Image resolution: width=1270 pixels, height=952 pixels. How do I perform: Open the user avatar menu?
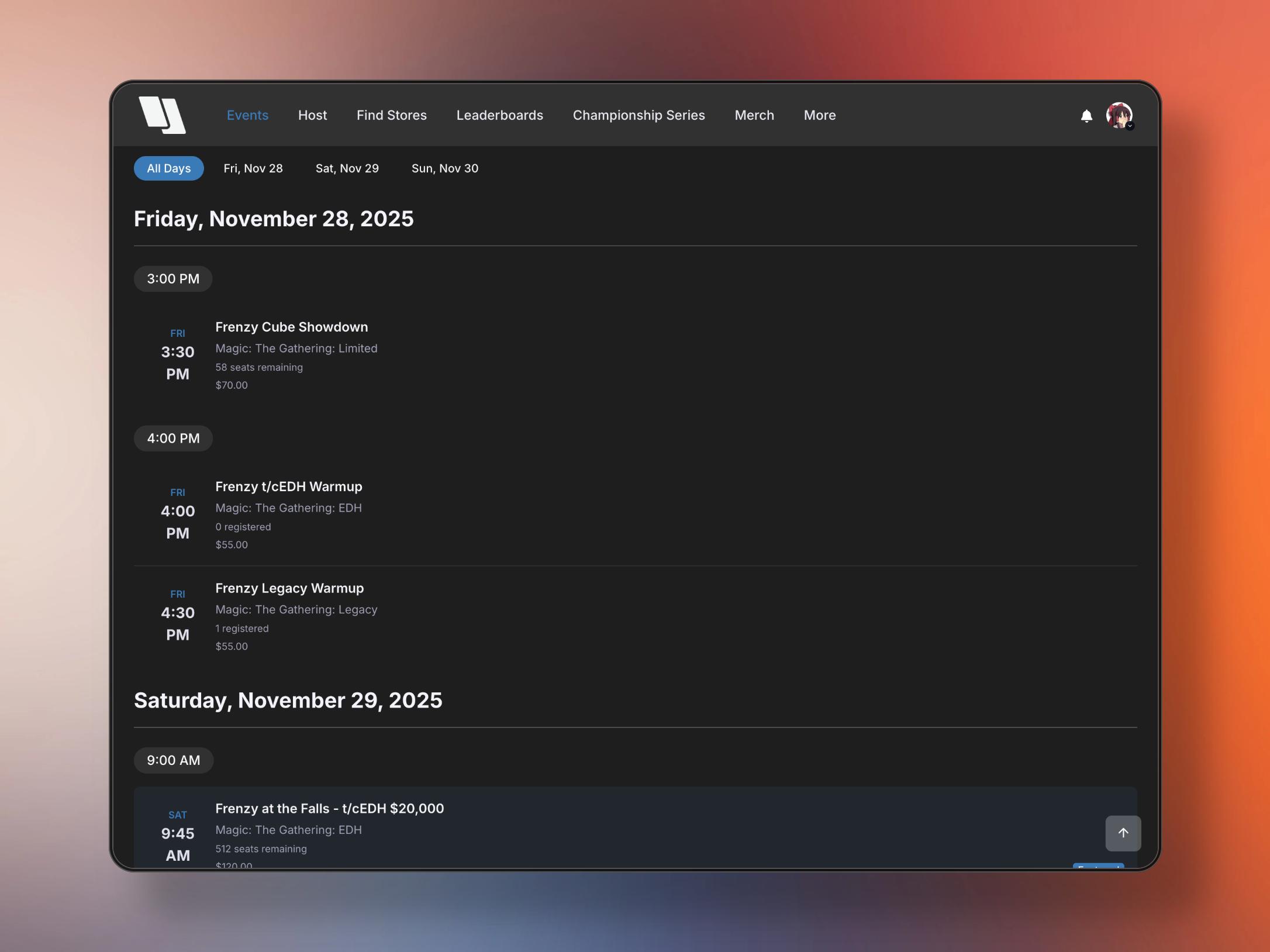pyautogui.click(x=1119, y=116)
